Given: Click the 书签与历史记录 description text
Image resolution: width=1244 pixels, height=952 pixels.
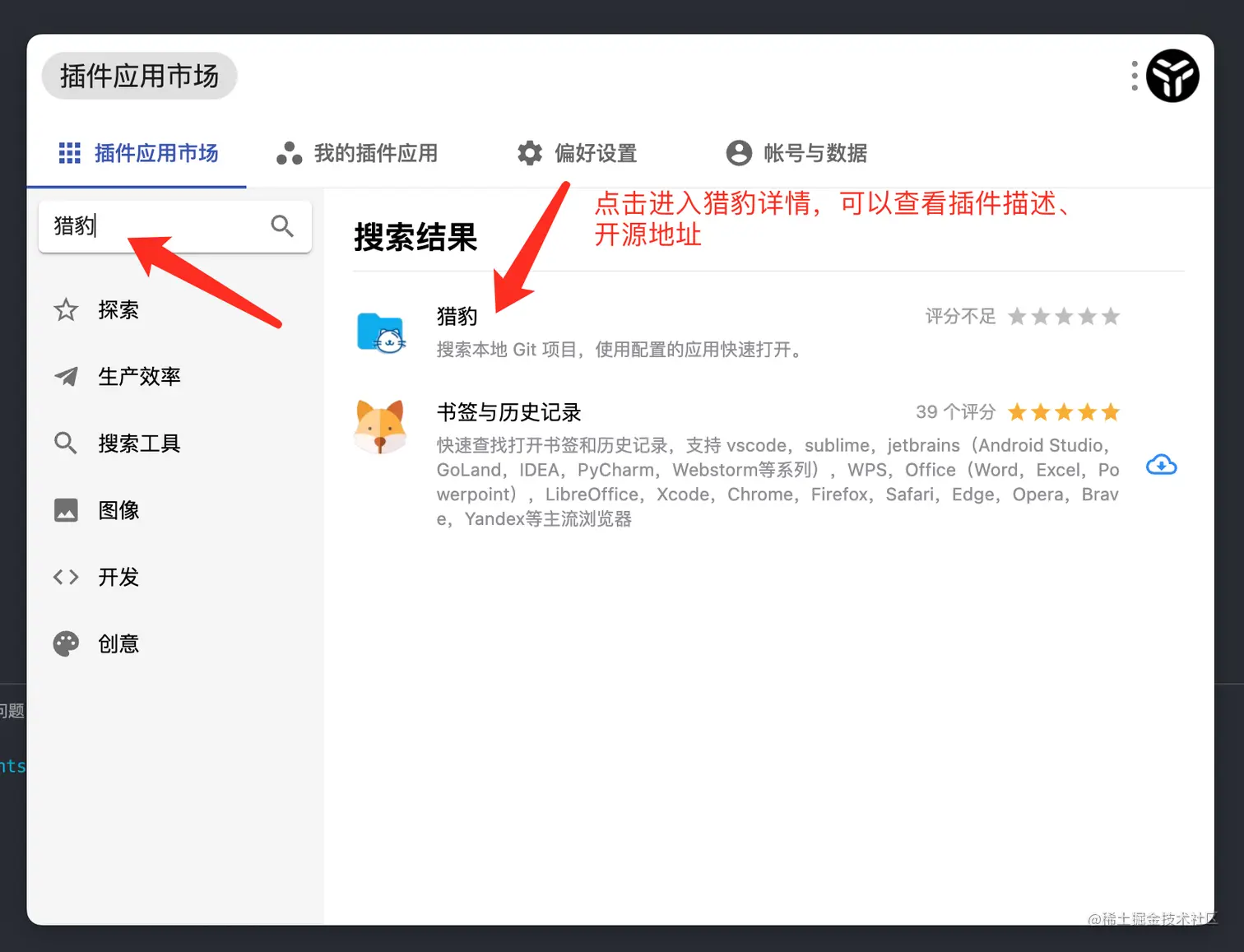Looking at the screenshot, I should pyautogui.click(x=777, y=482).
